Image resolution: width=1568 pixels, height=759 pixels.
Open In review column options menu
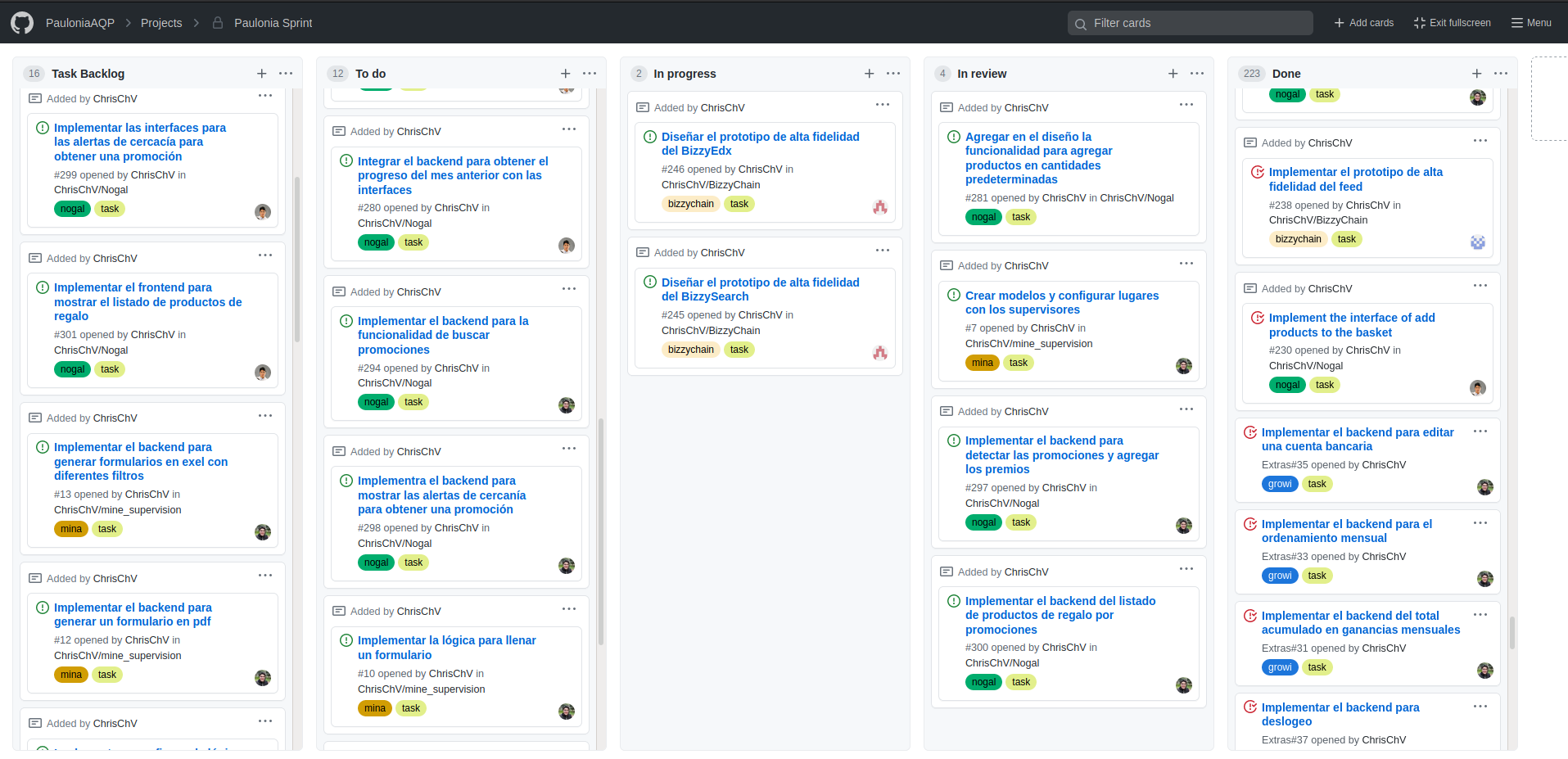pyautogui.click(x=1197, y=74)
